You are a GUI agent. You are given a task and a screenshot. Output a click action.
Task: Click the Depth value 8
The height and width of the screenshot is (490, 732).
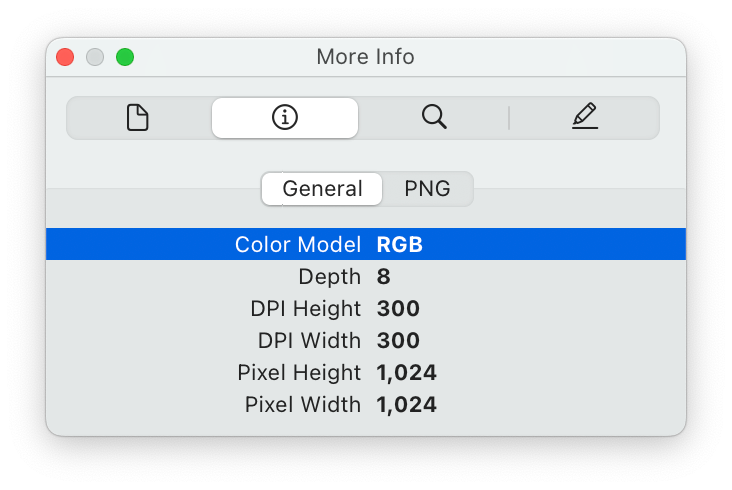coord(384,276)
